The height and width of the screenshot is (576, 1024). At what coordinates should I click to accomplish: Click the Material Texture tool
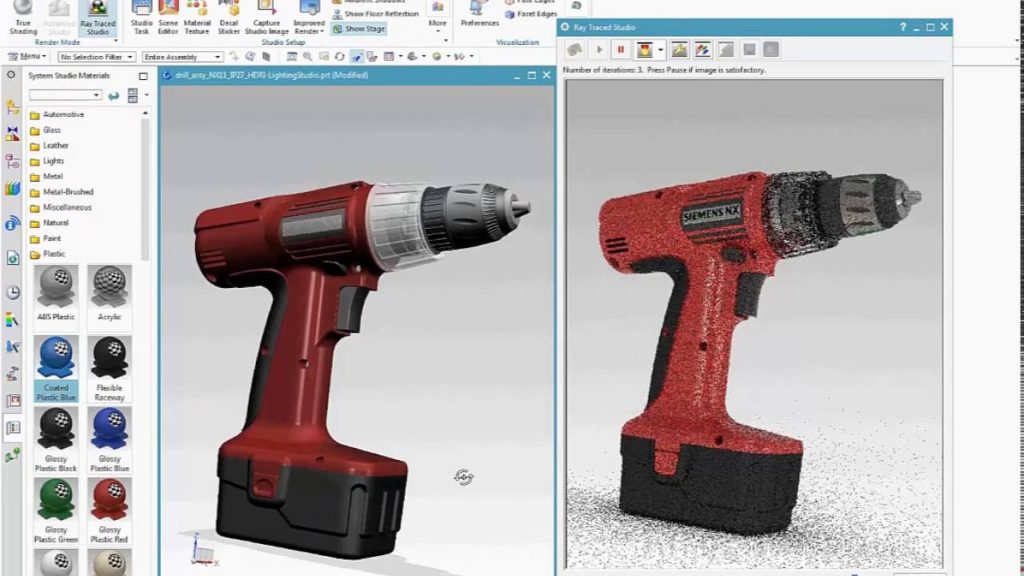coord(198,15)
